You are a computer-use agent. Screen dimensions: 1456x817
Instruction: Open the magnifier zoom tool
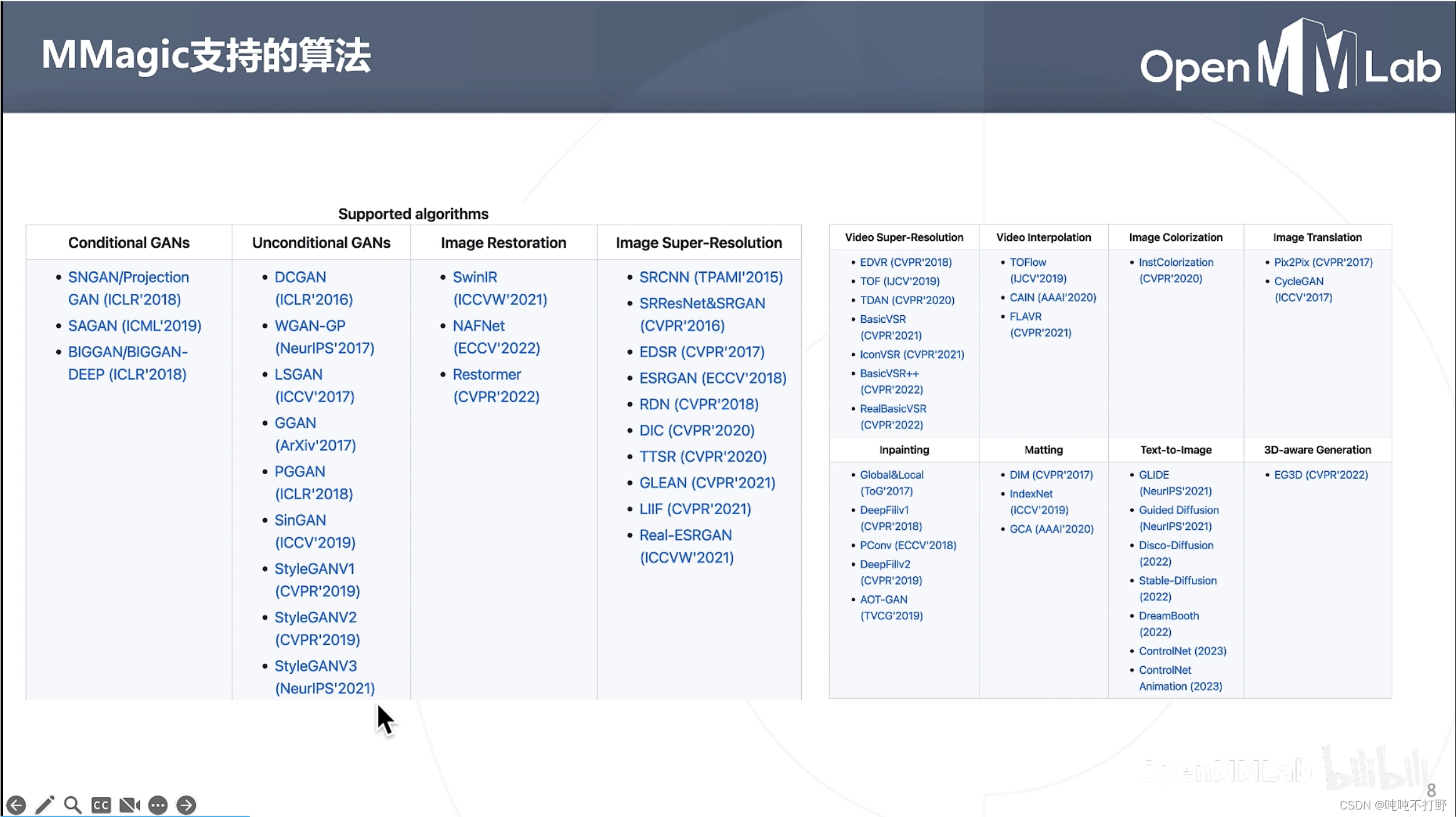pyautogui.click(x=73, y=804)
